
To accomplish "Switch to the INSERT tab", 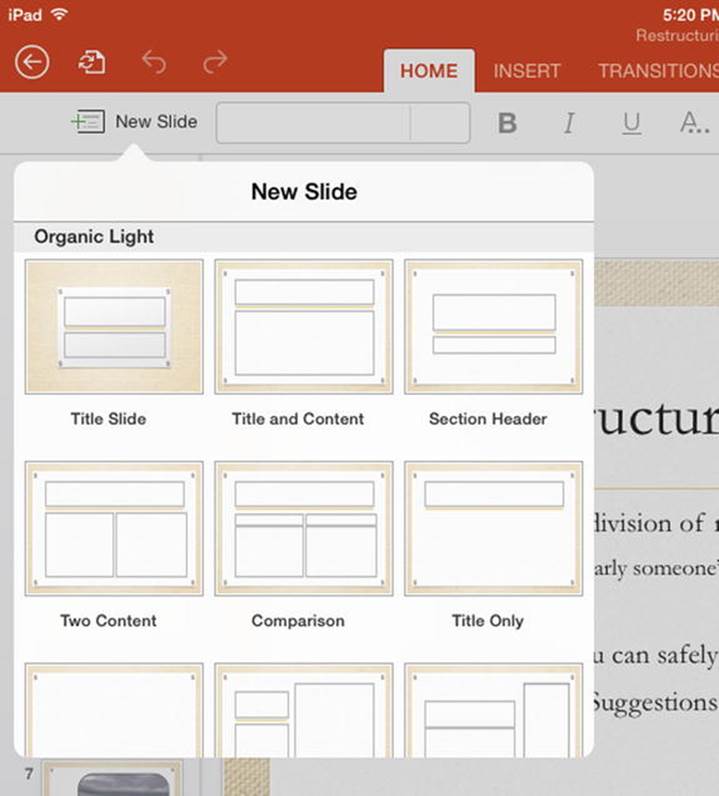I will [x=527, y=71].
